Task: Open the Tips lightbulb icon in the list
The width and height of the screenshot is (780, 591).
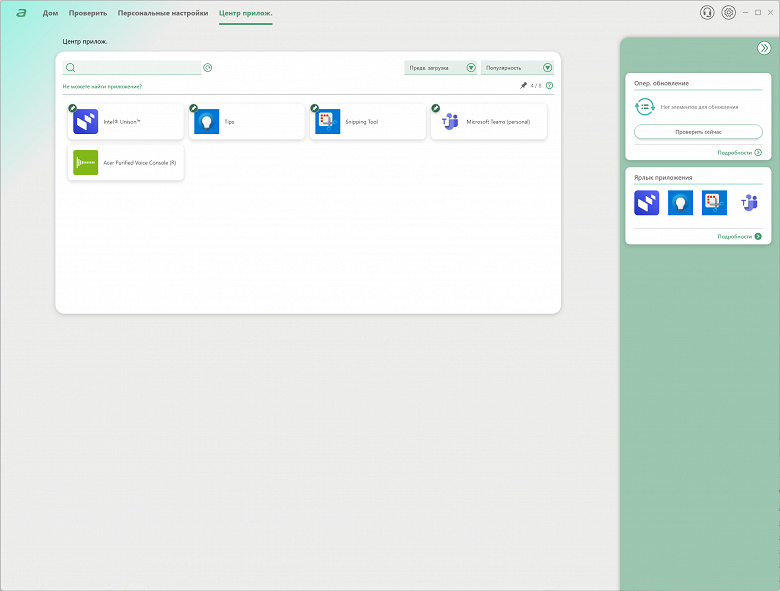Action: [x=206, y=121]
